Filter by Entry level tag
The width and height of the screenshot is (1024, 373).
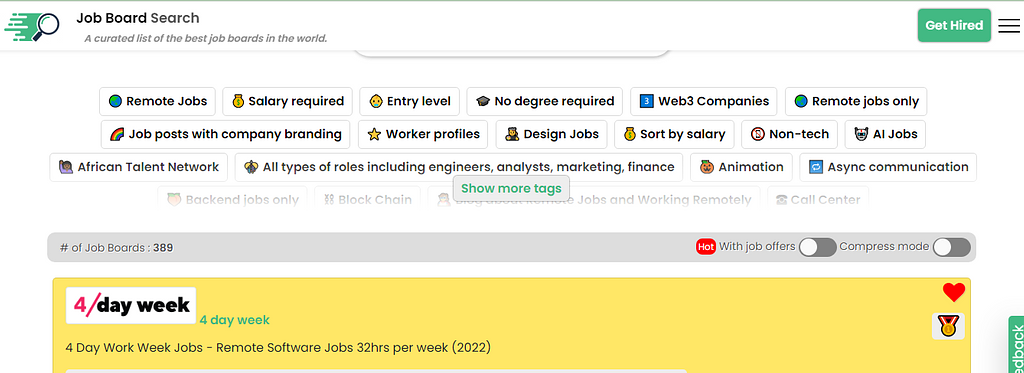409,101
